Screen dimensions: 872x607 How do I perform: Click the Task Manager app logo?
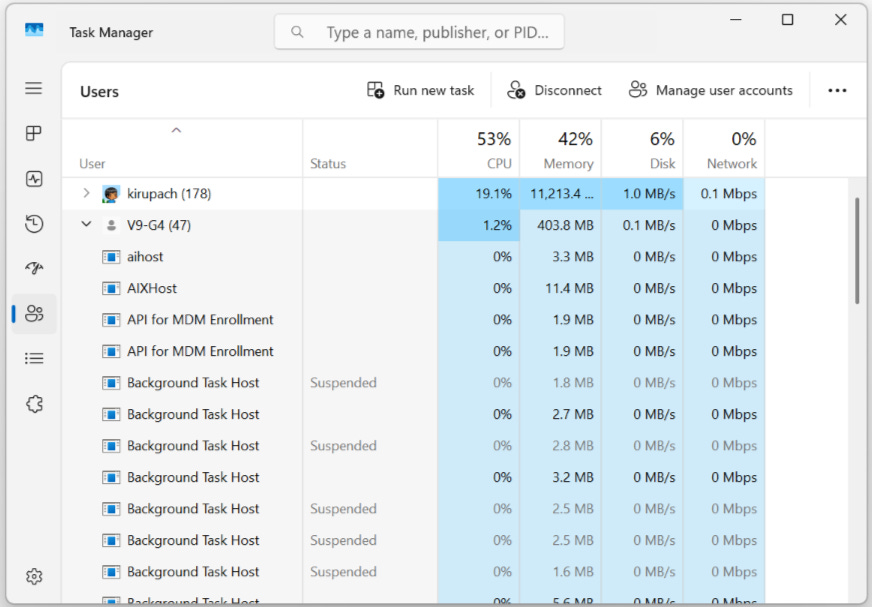pyautogui.click(x=34, y=29)
